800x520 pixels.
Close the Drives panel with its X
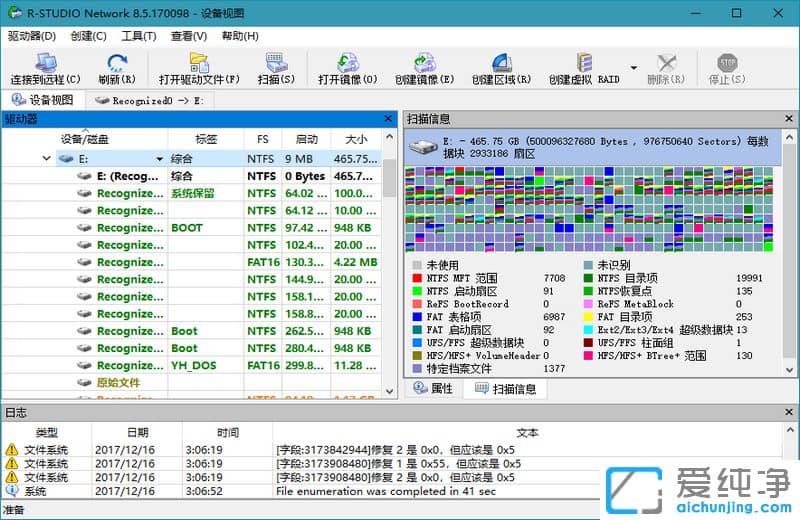tap(389, 119)
